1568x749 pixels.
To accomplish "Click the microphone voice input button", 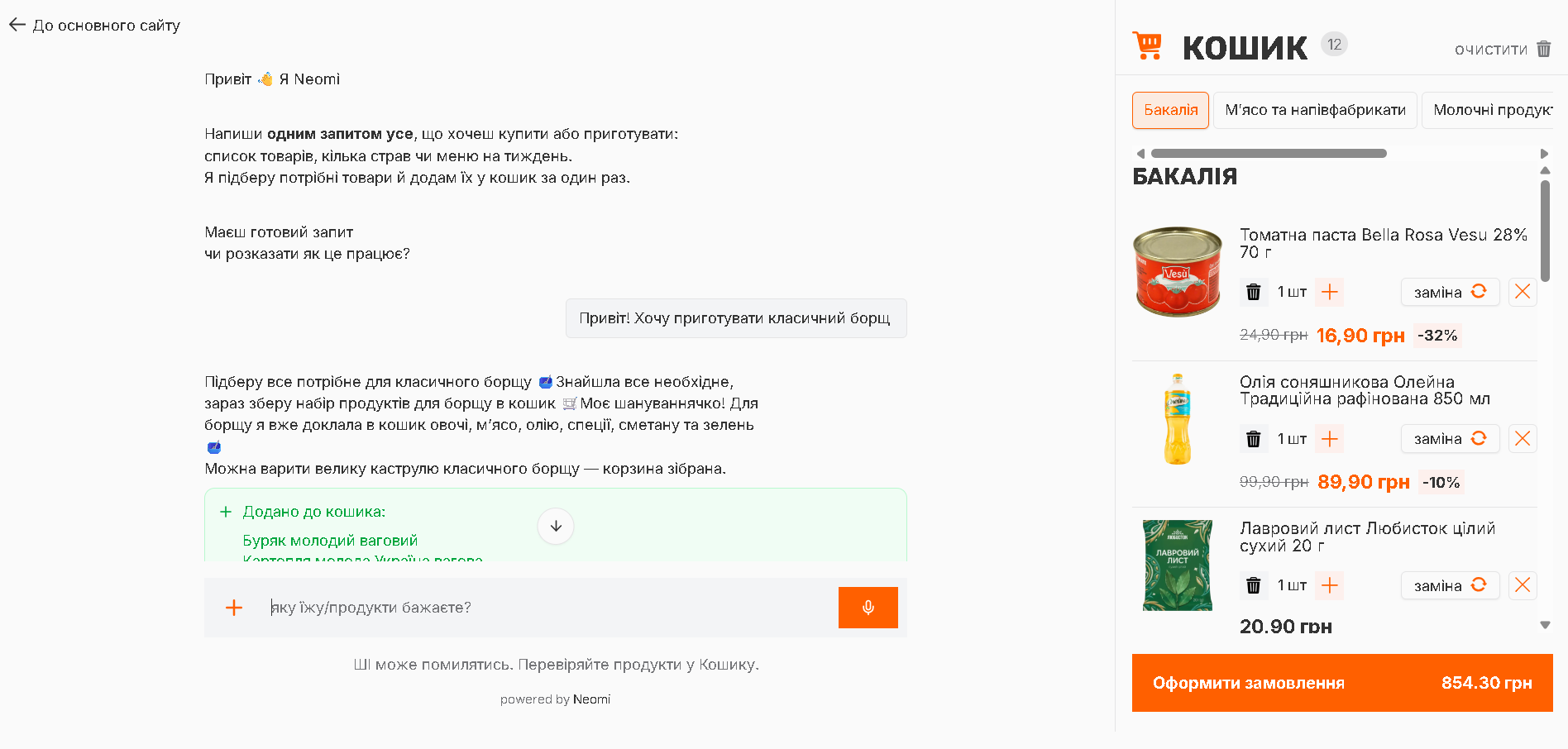I will click(x=868, y=608).
